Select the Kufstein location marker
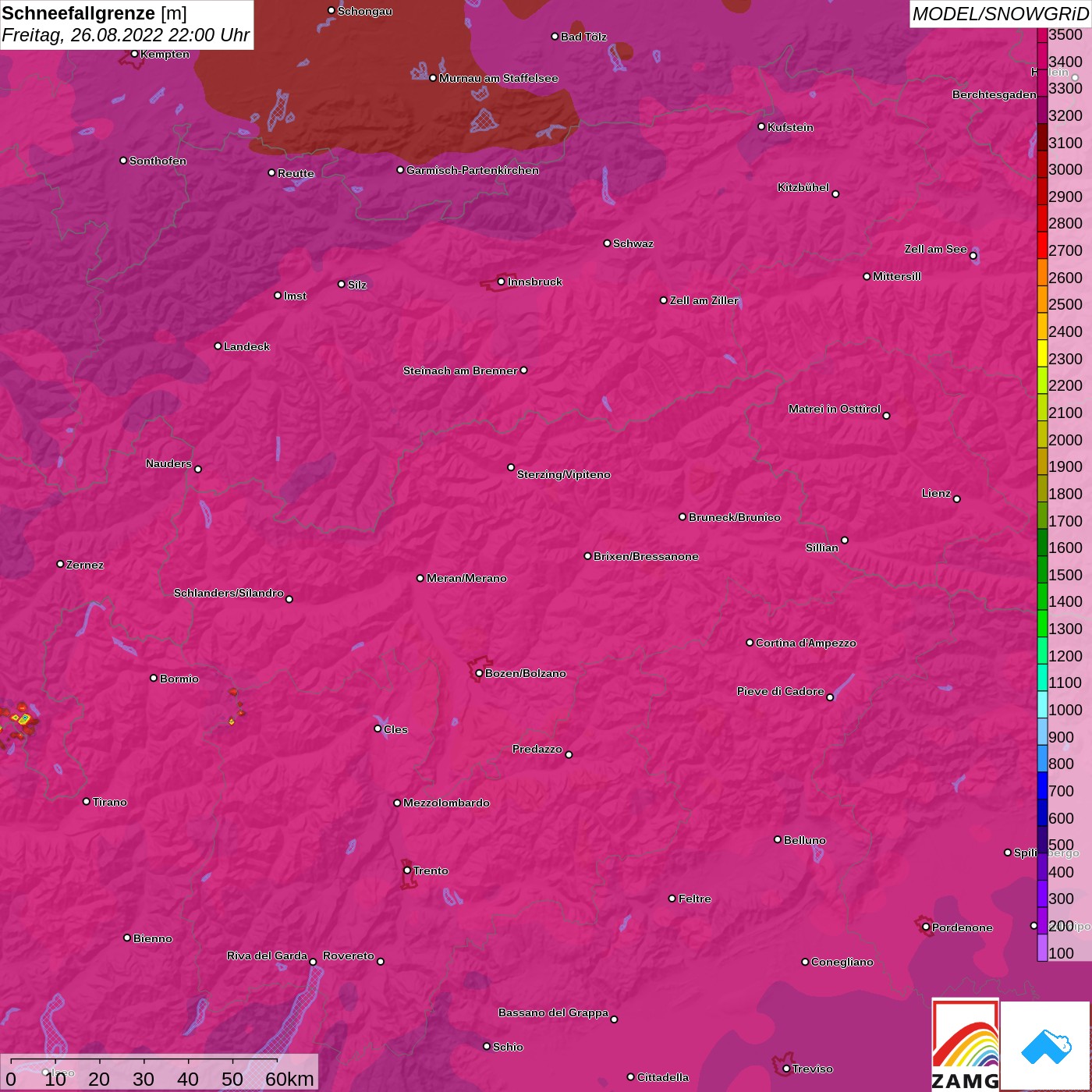1092x1092 pixels. [x=761, y=126]
